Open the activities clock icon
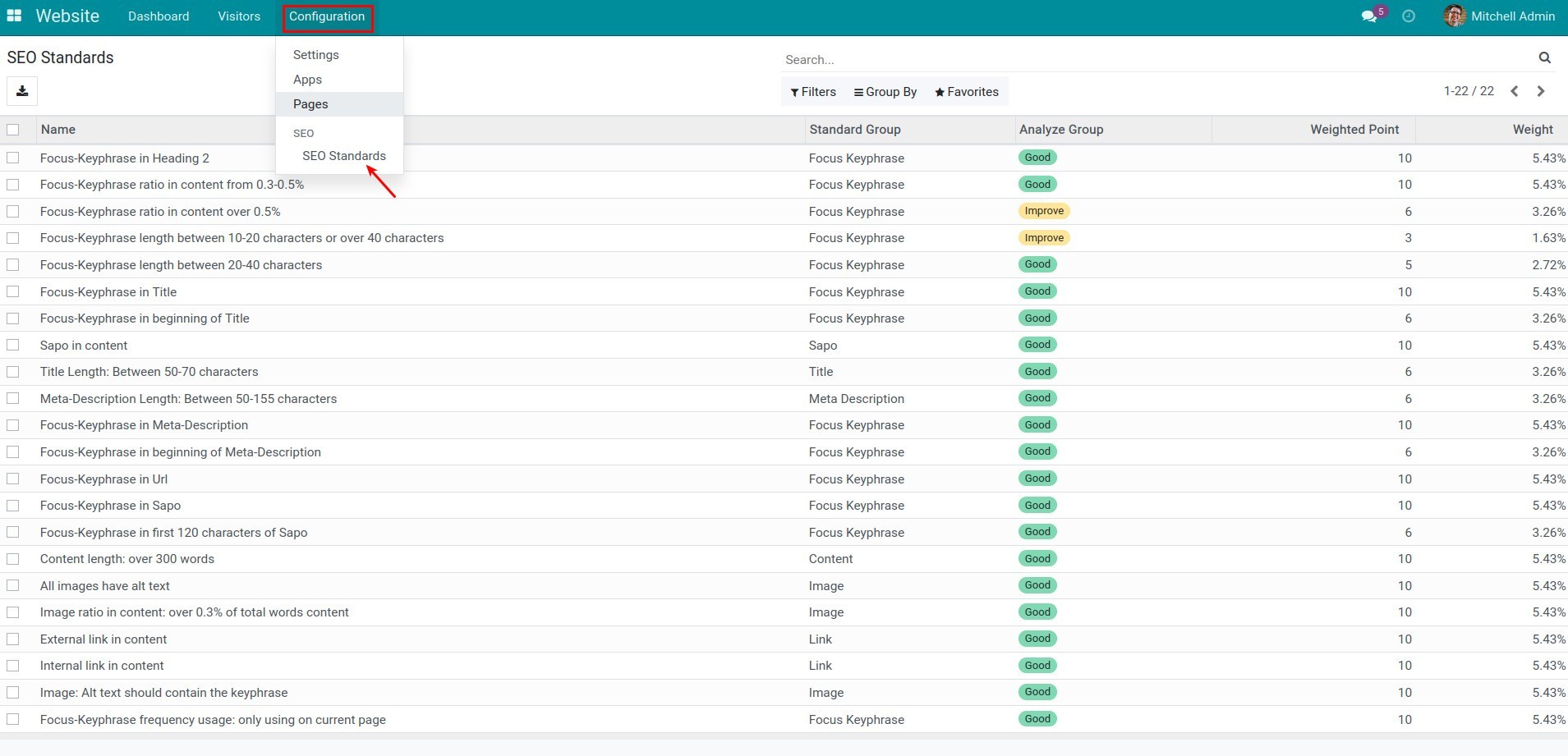Viewport: 1568px width, 756px height. (x=1409, y=16)
